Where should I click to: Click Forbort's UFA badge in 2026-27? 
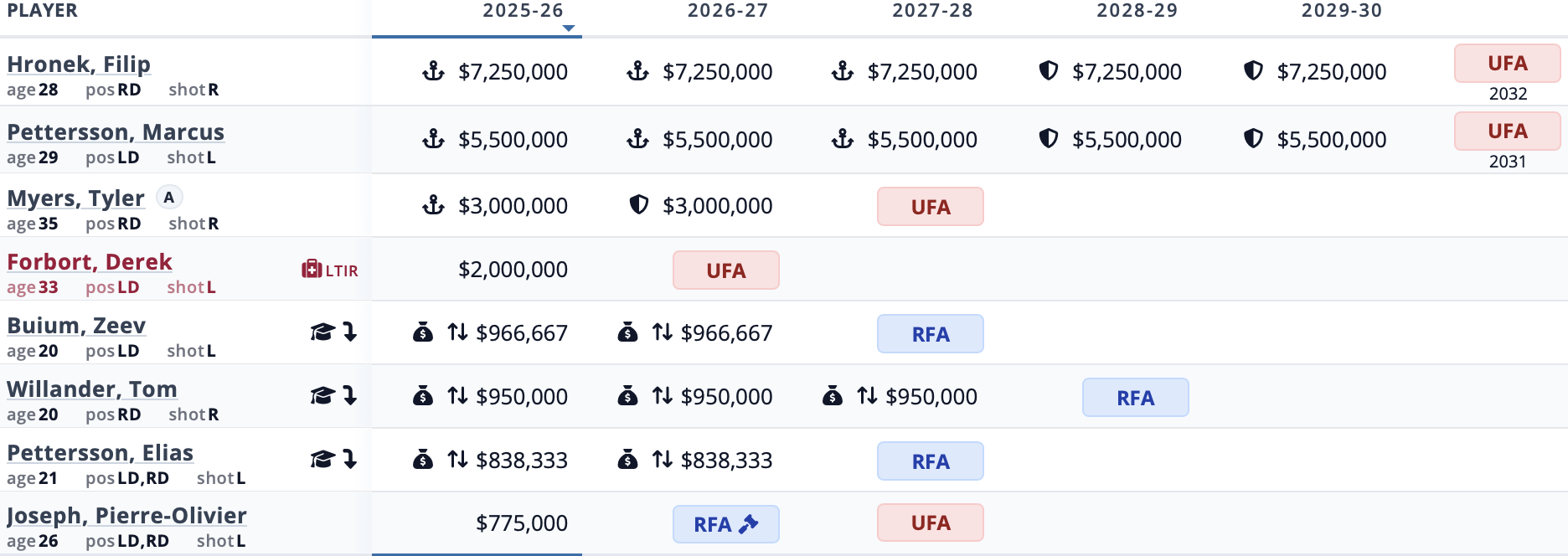(725, 270)
